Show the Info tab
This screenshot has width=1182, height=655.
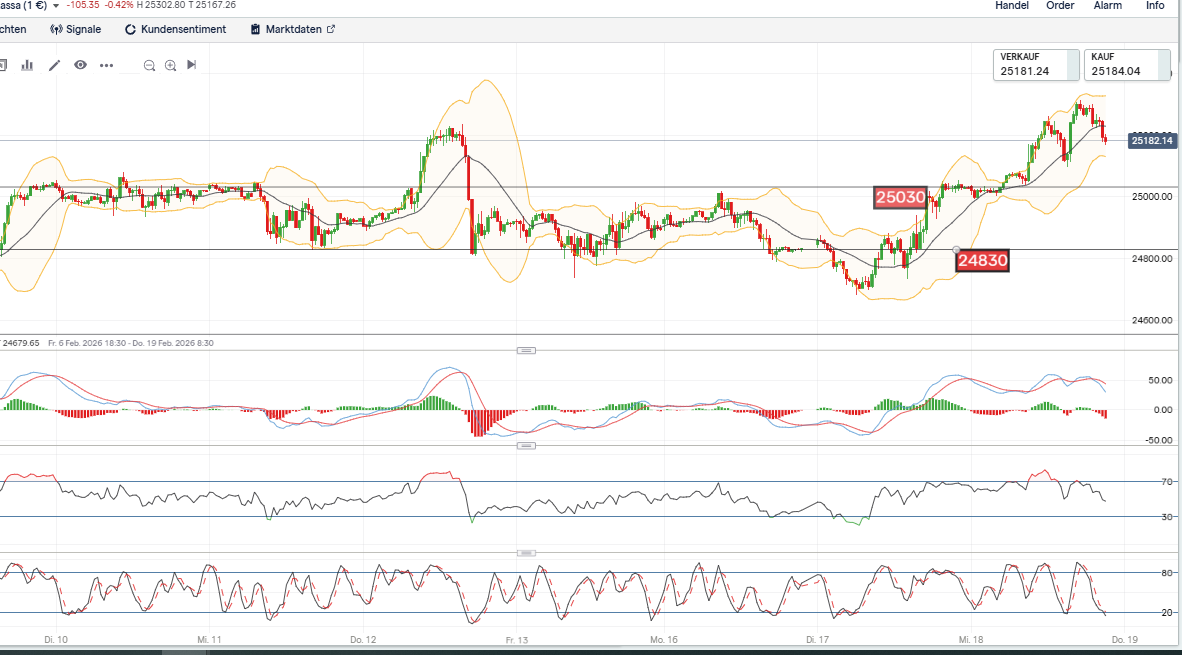[x=1155, y=6]
